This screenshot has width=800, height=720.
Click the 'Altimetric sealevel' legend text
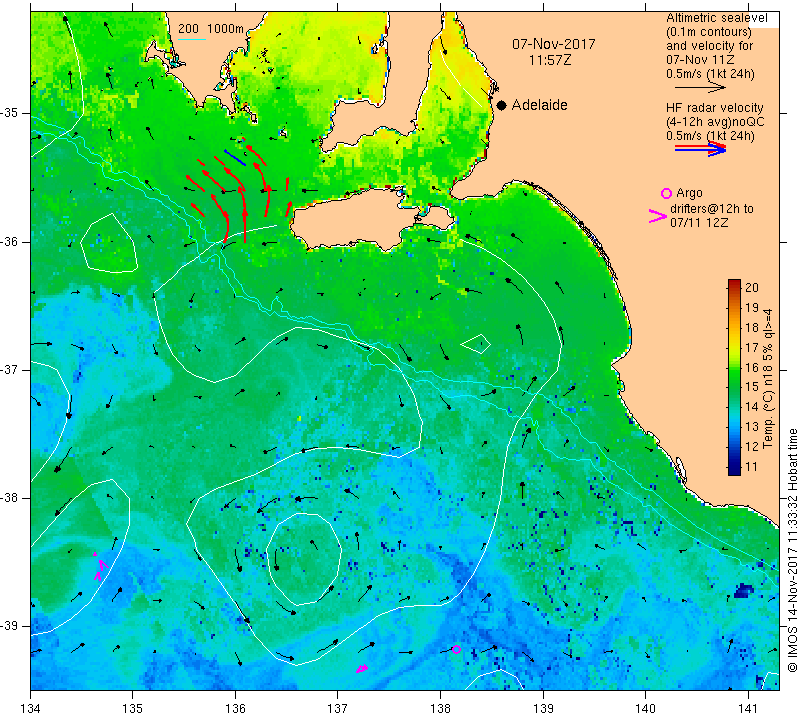[x=716, y=18]
